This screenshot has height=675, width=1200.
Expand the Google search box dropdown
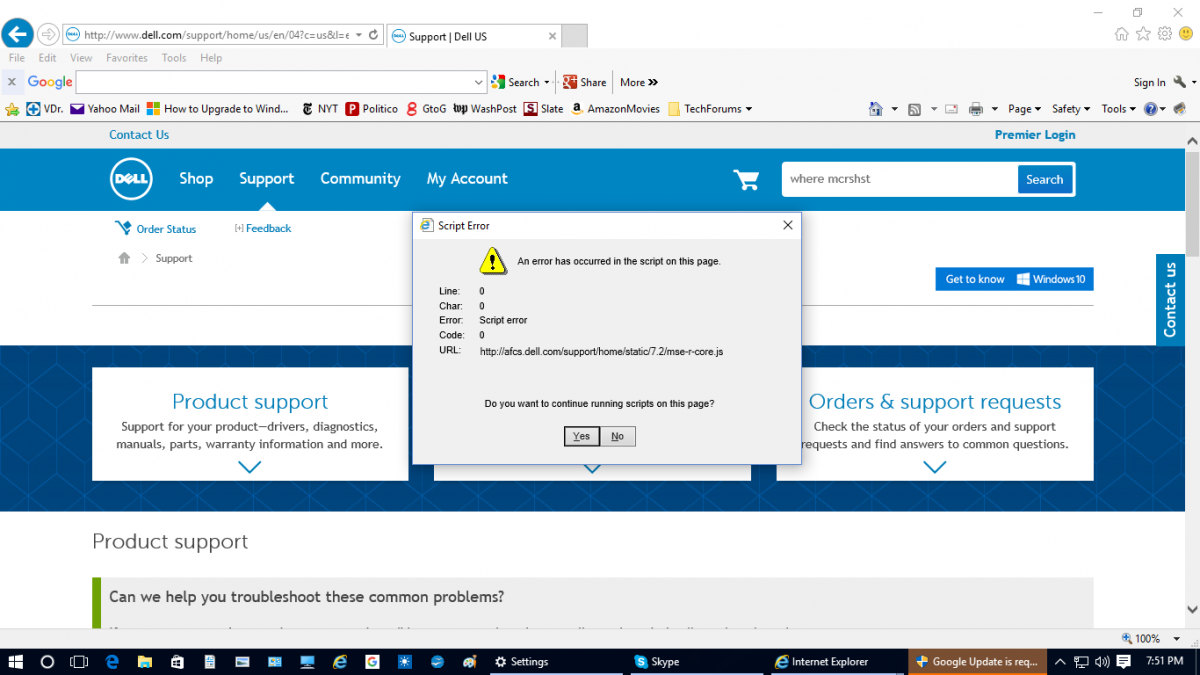pyautogui.click(x=479, y=82)
